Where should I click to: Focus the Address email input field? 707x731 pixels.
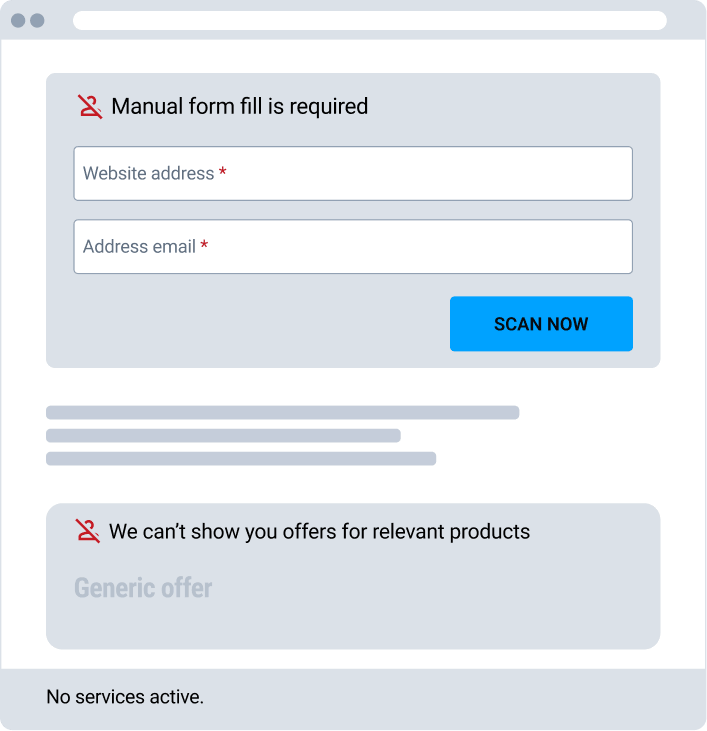353,247
